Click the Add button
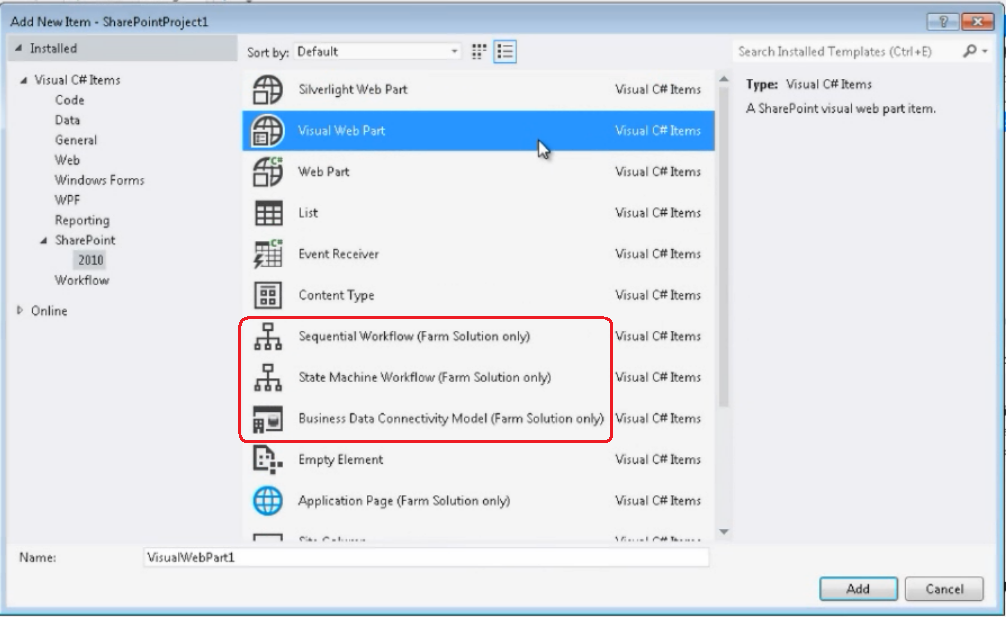The height and width of the screenshot is (617, 1006). pyautogui.click(x=858, y=589)
